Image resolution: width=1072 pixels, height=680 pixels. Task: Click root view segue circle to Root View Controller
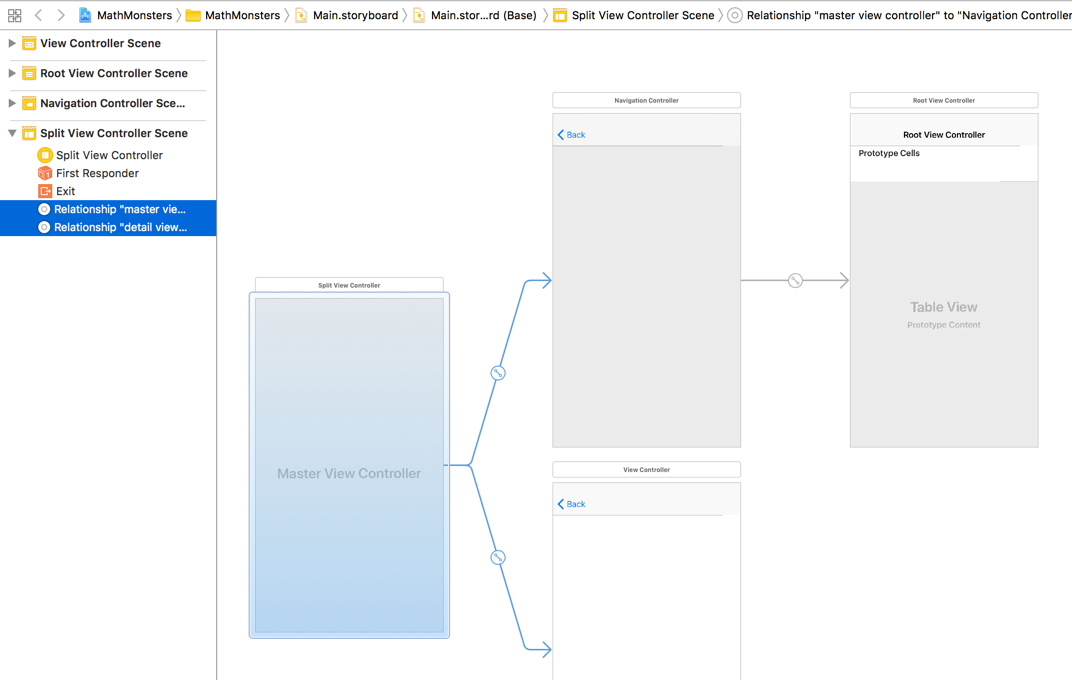[795, 280]
